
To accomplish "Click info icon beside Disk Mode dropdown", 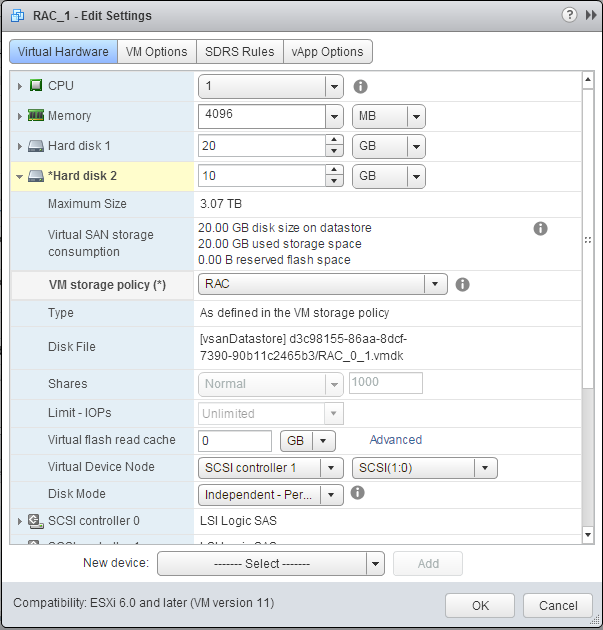I will 357,493.
